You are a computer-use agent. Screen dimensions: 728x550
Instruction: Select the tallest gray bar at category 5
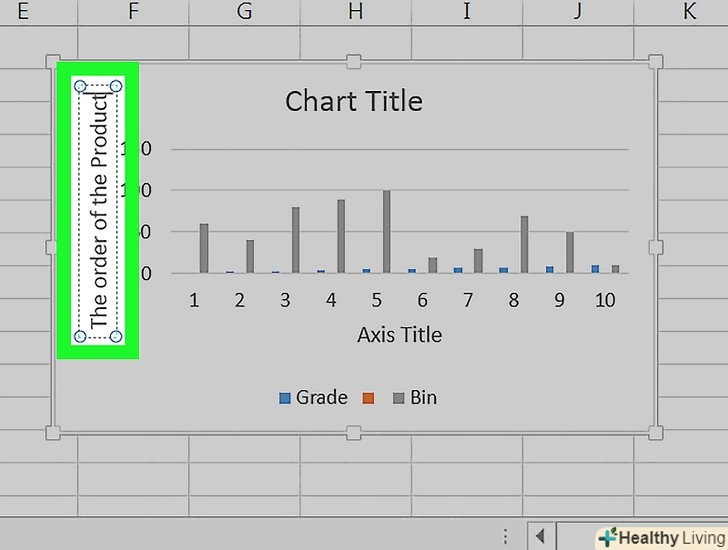point(386,231)
